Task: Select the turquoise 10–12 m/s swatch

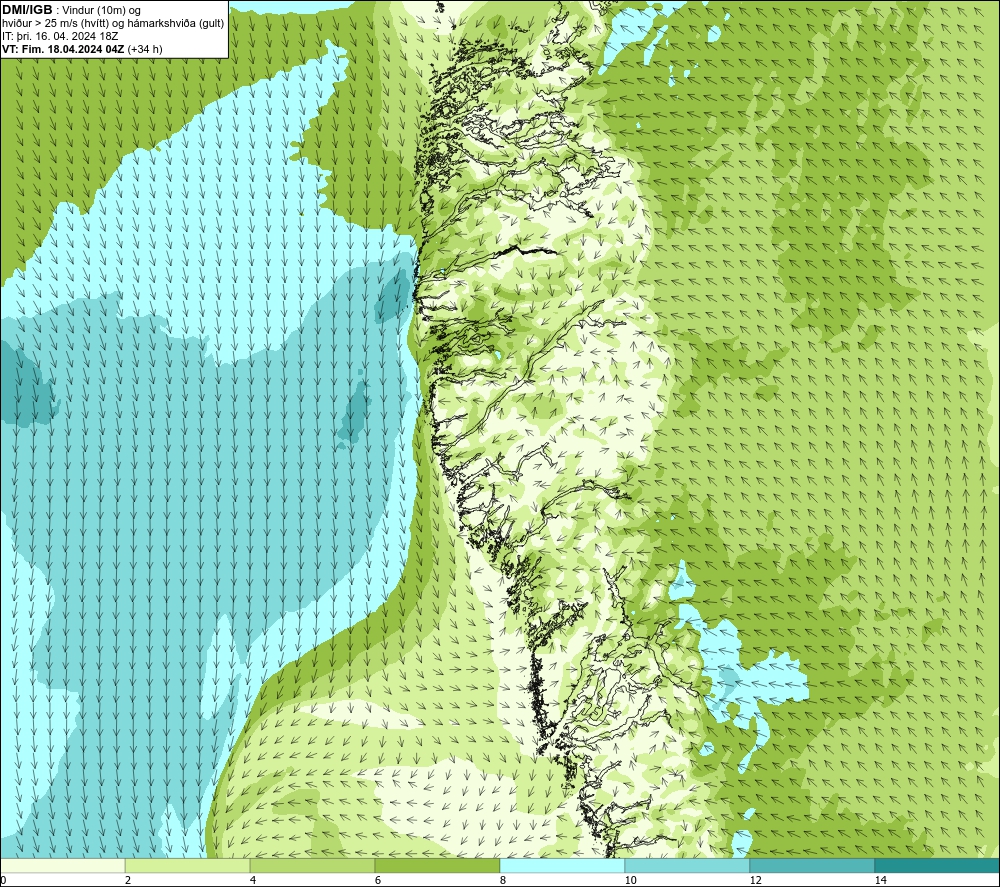Action: 688,865
